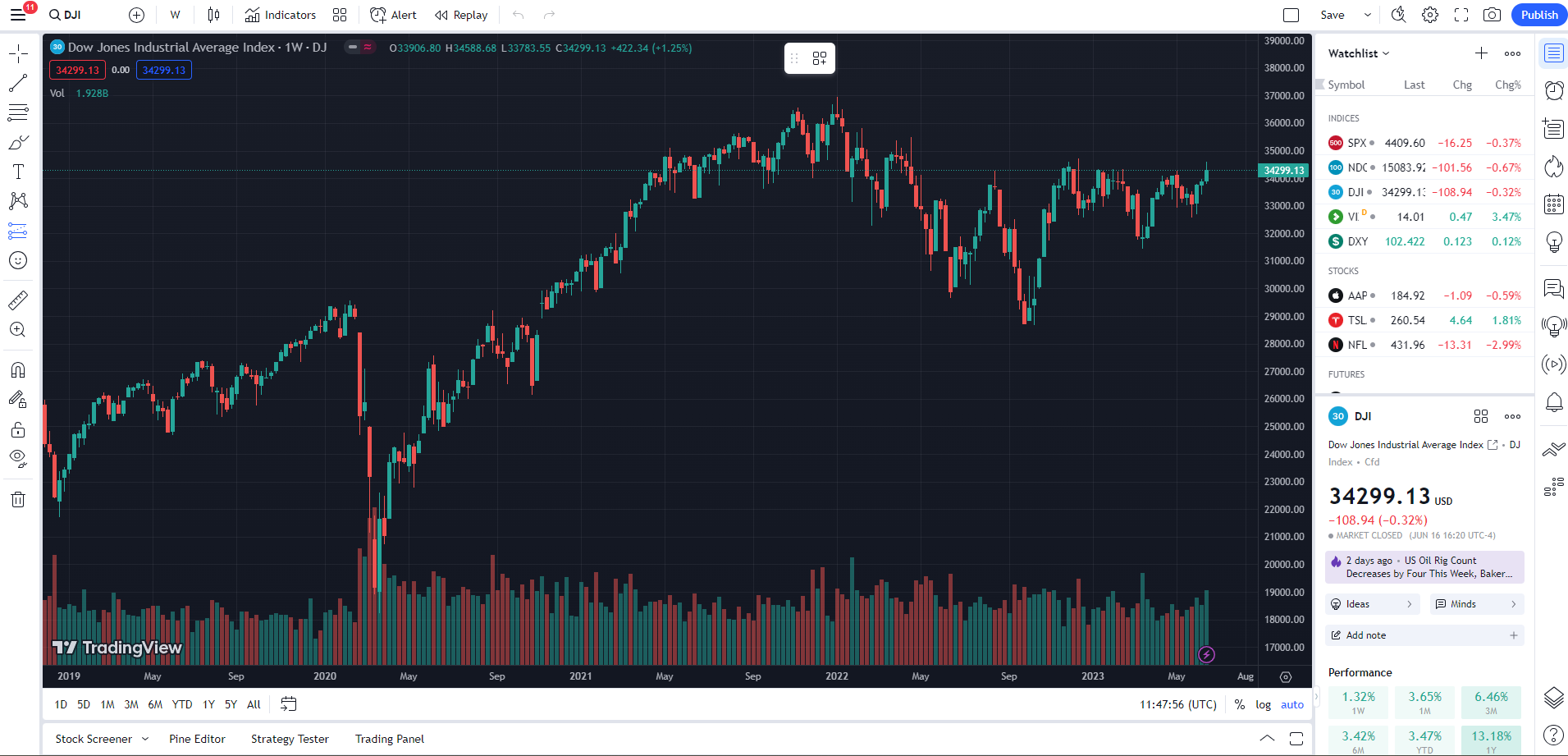The image size is (1568, 756).
Task: Toggle auto scale
Action: [x=1292, y=704]
